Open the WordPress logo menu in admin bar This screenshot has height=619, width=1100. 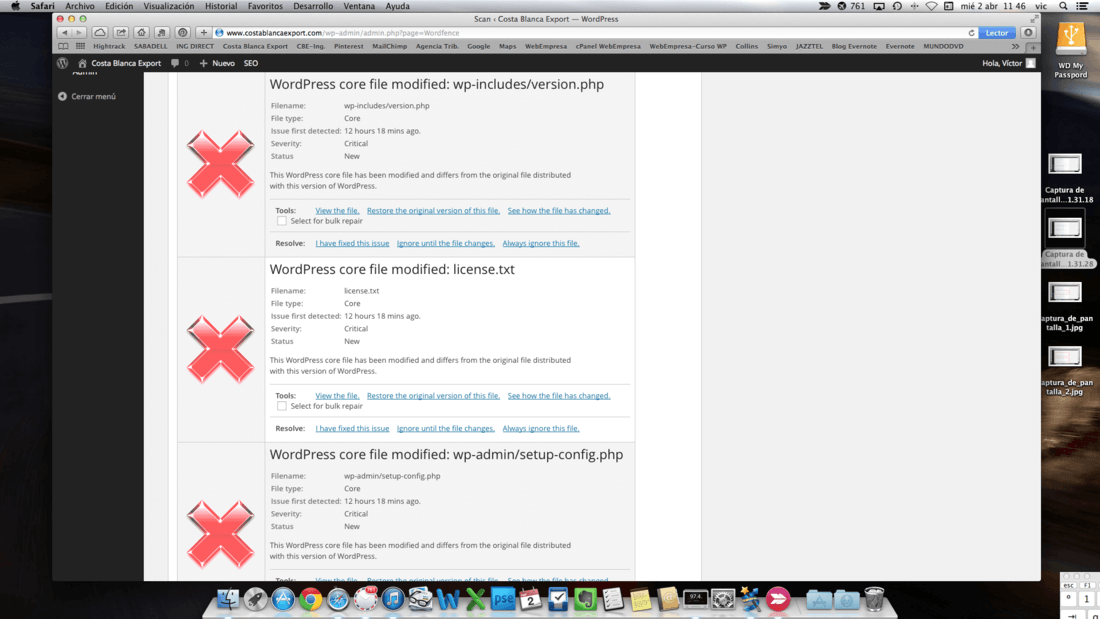coord(62,63)
